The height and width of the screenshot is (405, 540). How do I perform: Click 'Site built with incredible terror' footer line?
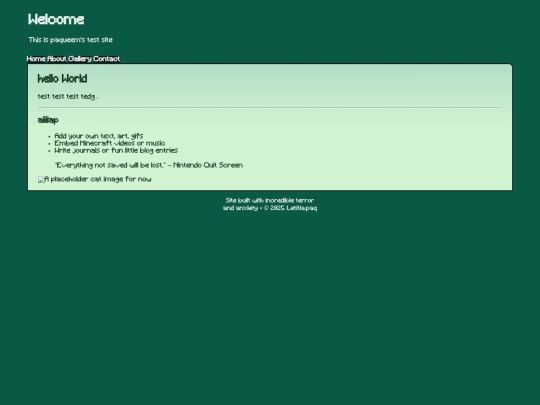click(x=270, y=200)
